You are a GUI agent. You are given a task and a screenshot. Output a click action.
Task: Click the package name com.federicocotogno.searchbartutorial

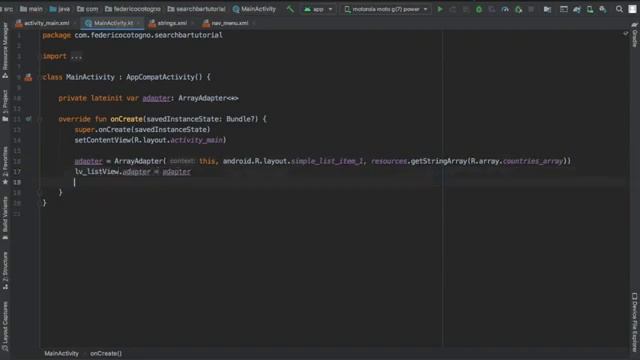click(x=149, y=35)
